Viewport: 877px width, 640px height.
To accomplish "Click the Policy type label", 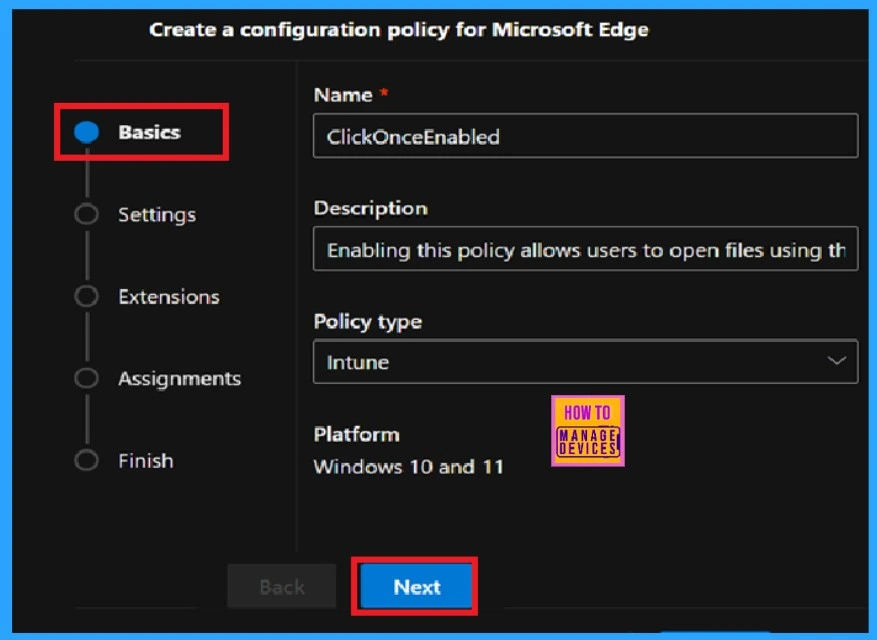I will 368,322.
